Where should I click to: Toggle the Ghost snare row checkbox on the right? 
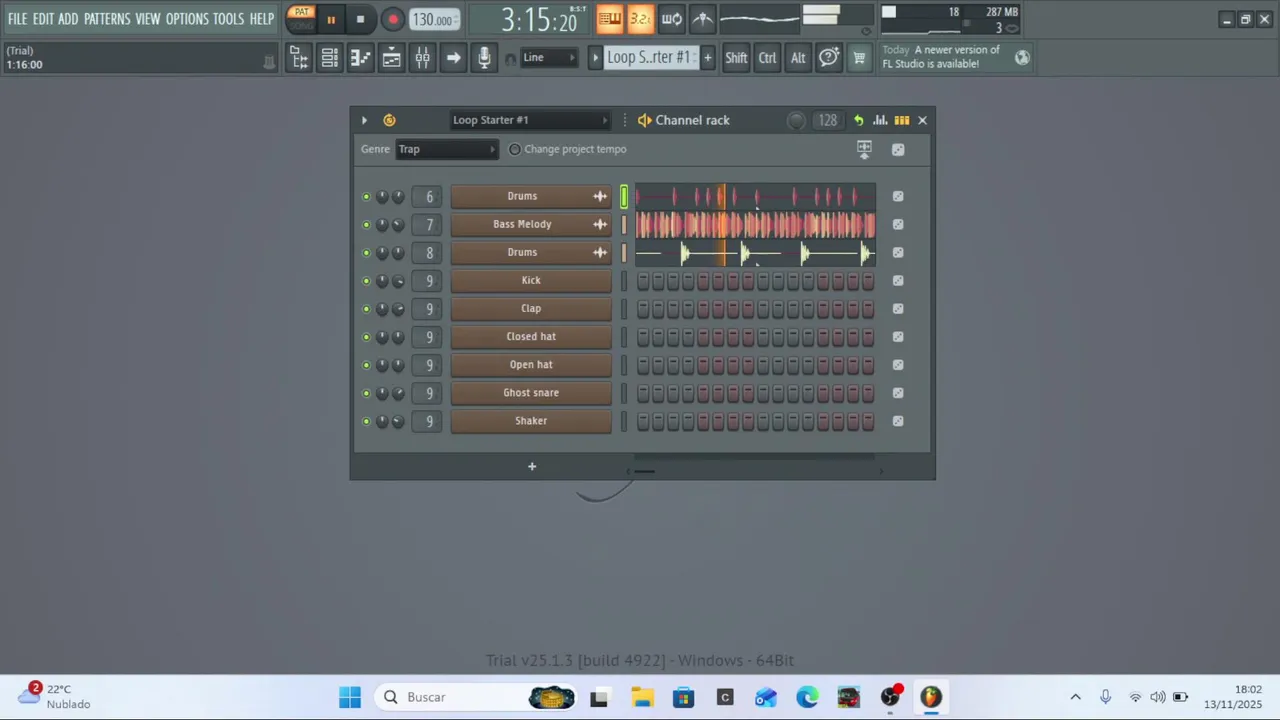(898, 393)
